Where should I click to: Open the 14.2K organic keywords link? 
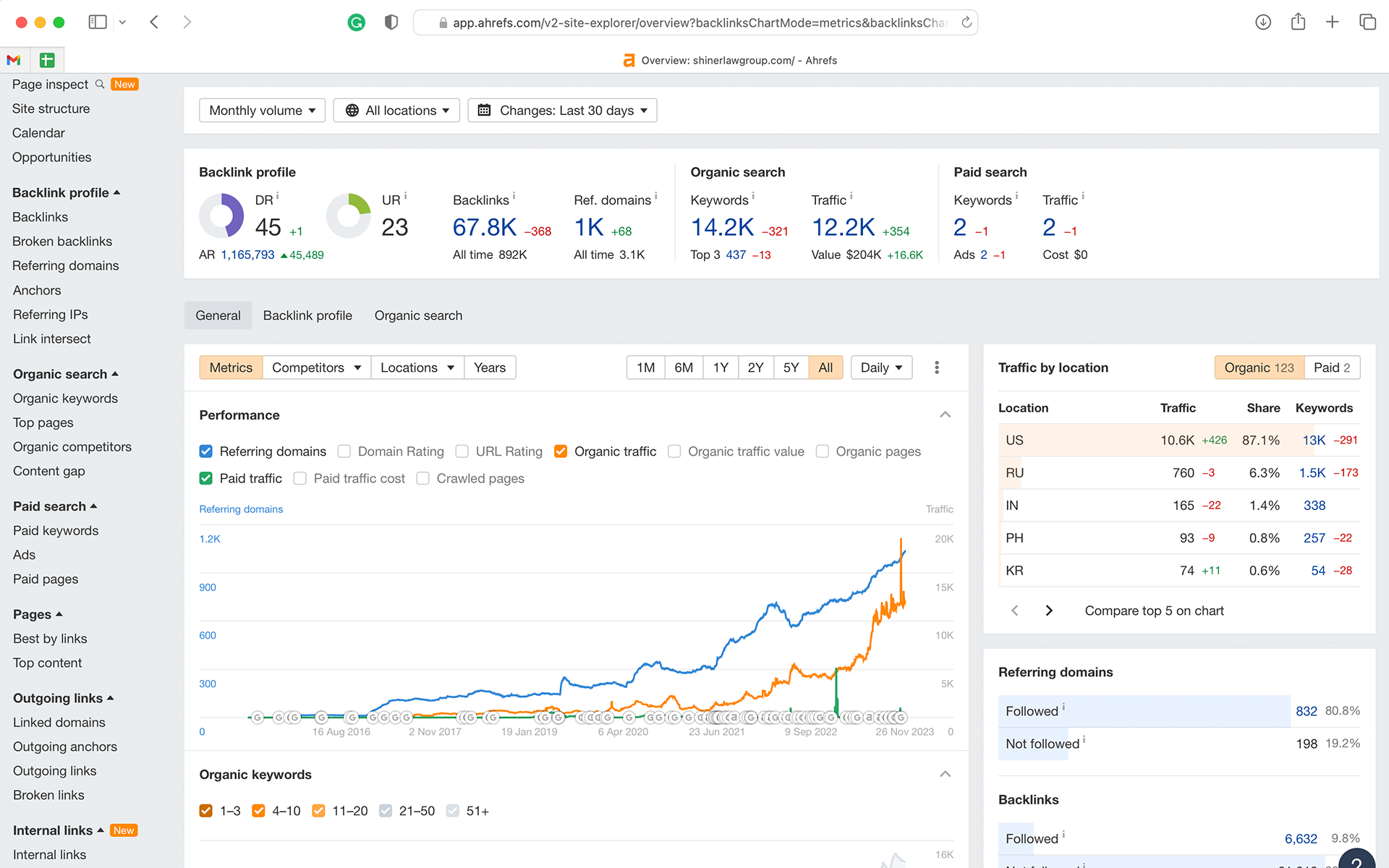(722, 227)
